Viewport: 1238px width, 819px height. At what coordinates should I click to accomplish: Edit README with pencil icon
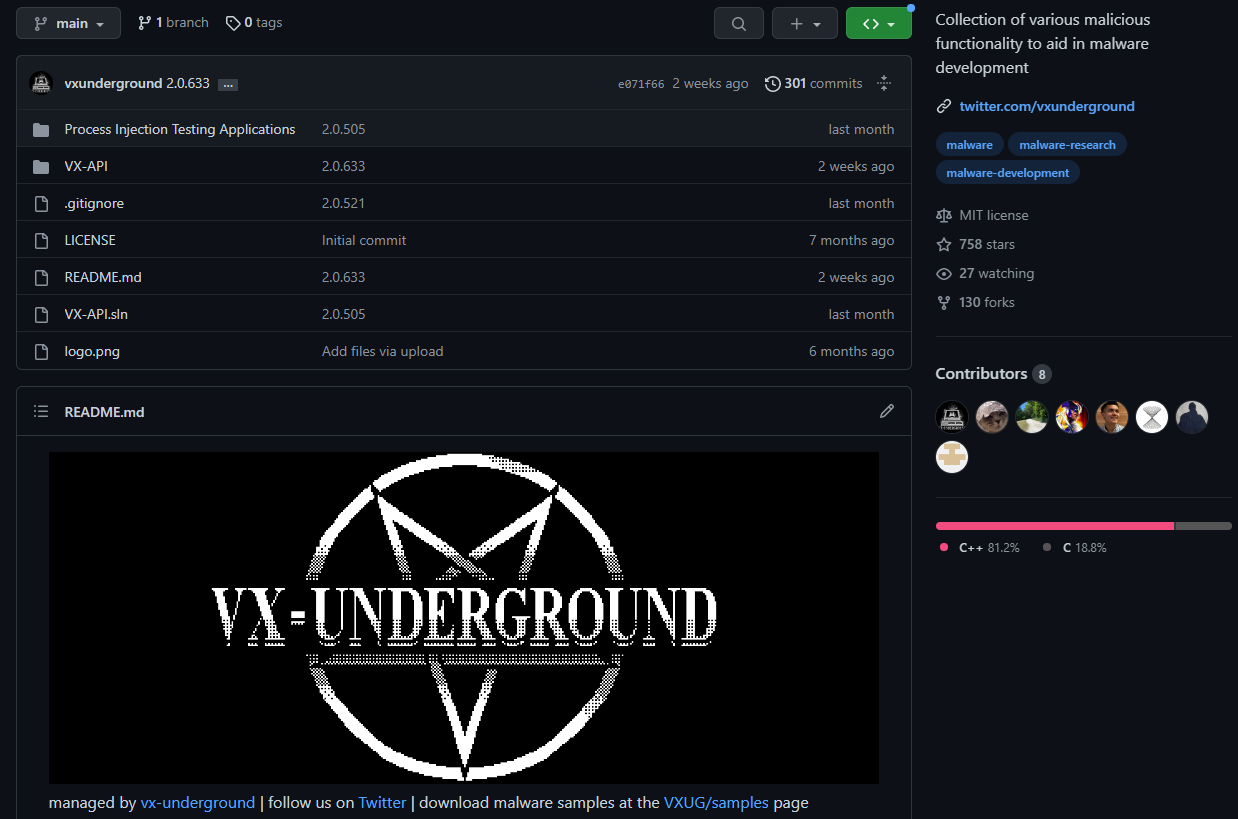887,411
